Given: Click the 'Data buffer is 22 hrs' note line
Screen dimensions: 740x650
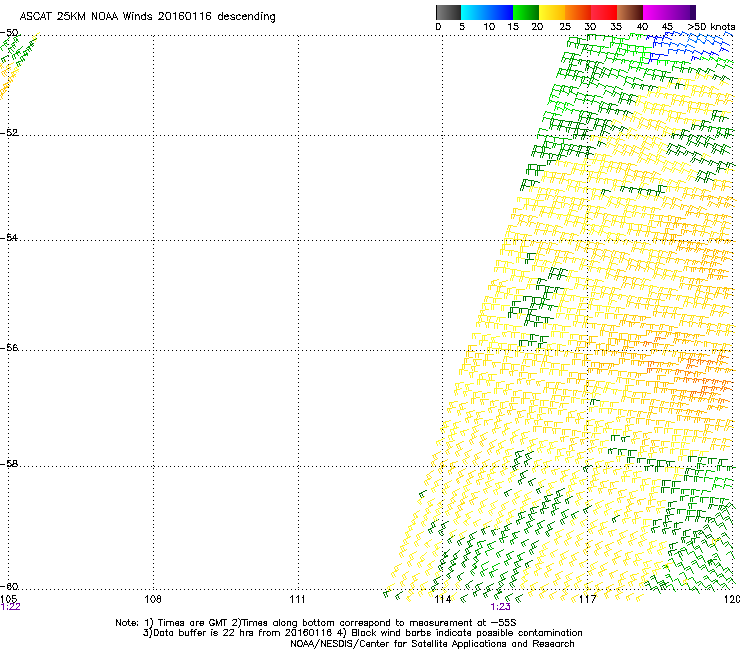Looking at the screenshot, I should click(362, 633).
